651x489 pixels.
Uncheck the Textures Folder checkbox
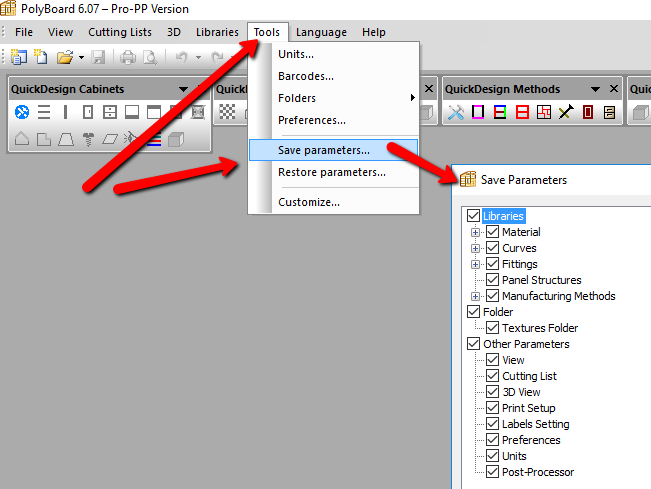492,328
